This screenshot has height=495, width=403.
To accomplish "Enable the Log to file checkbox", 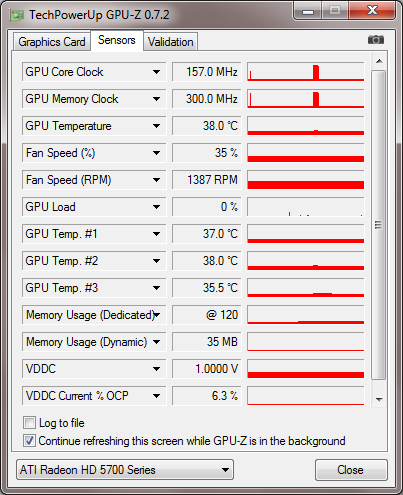I will click(x=29, y=423).
